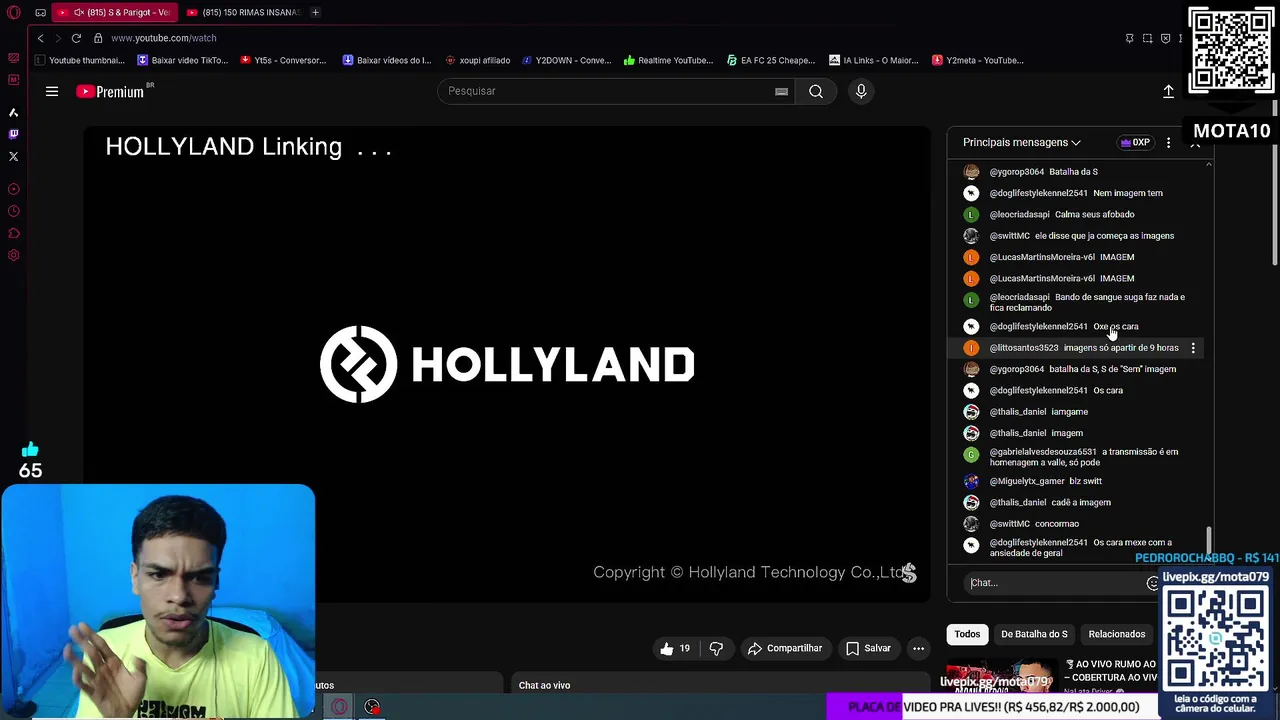Click the snapshot icon in address bar
Screen dimensions: 1280x720
(1147, 38)
